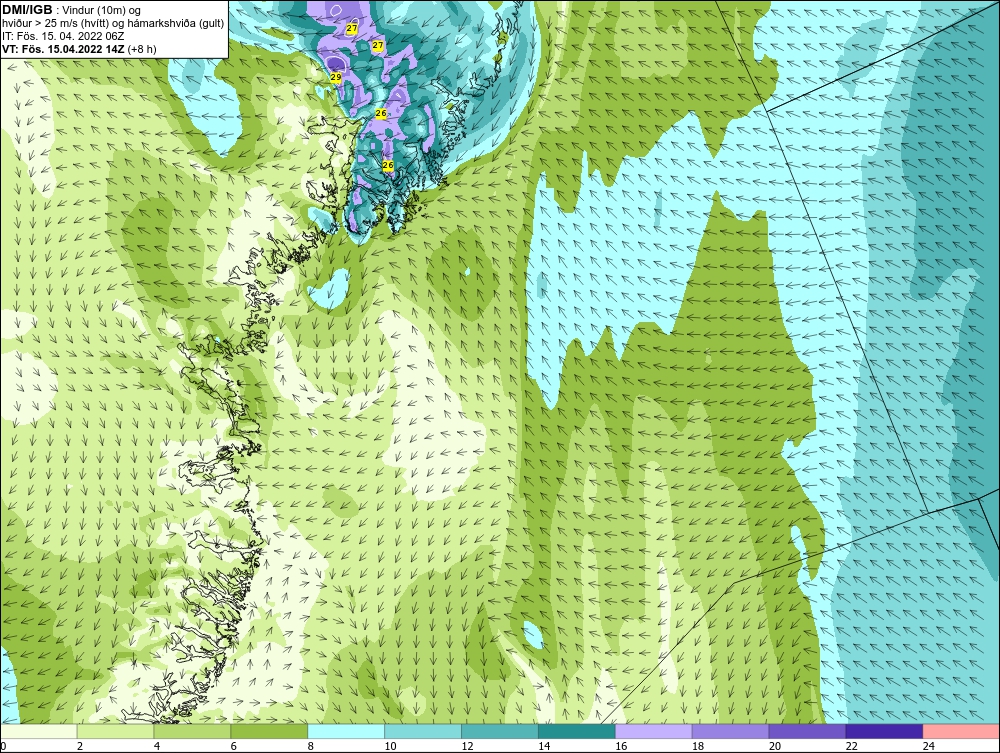Pick the medium green 4–6 m/s swatch
This screenshot has width=1000, height=753.
[192, 731]
